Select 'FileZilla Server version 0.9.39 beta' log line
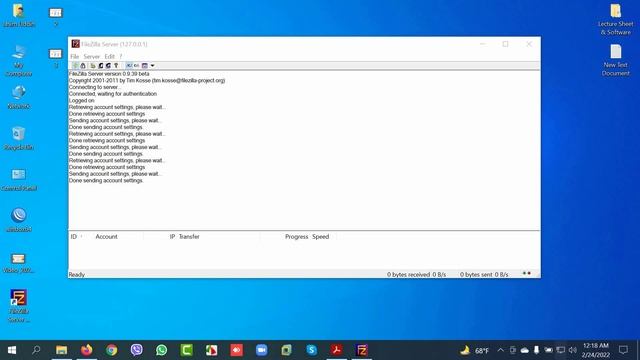 [x=109, y=74]
